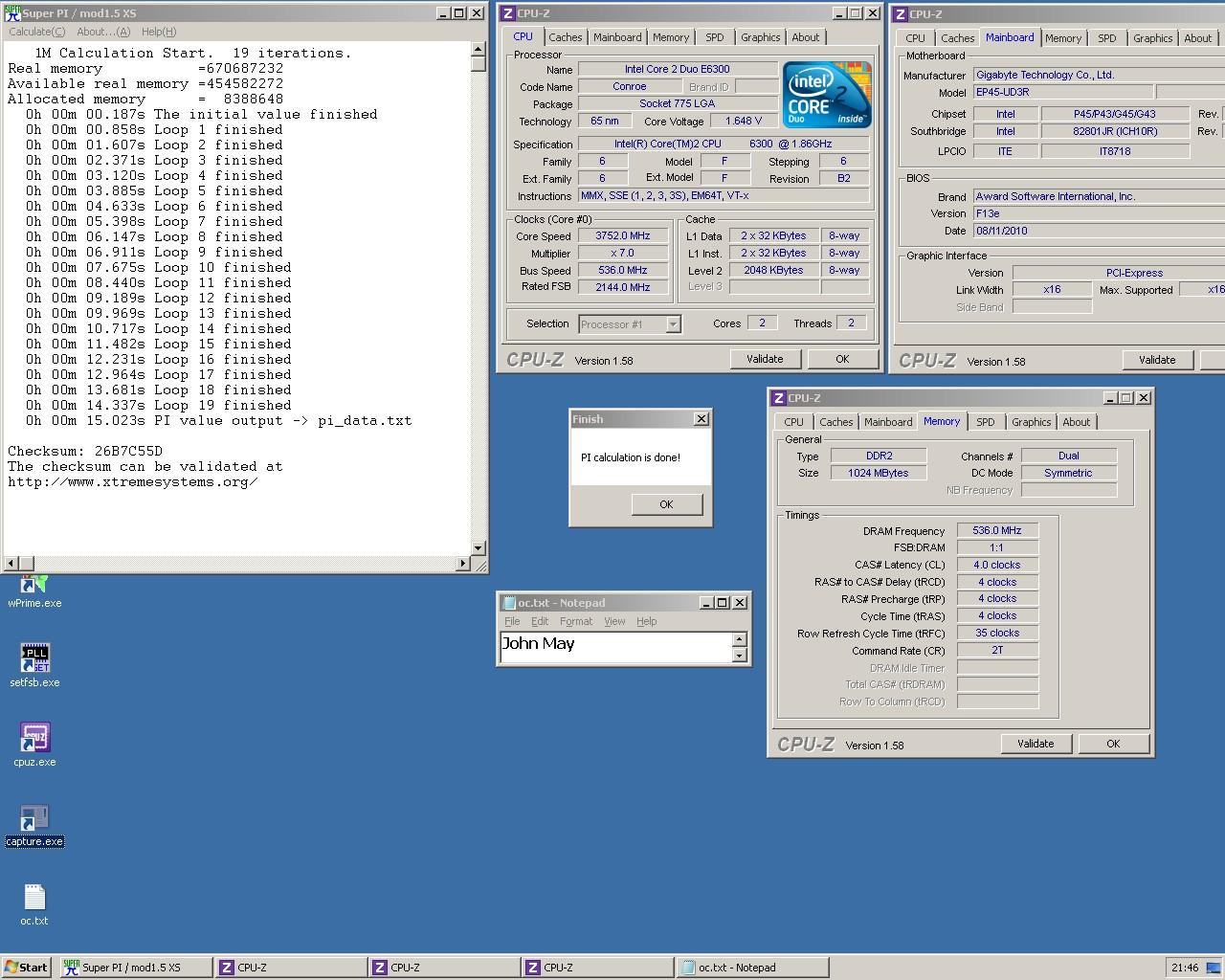This screenshot has width=1225, height=980.
Task: Click Super PI vertical scrollbar down arrow
Action: (479, 548)
